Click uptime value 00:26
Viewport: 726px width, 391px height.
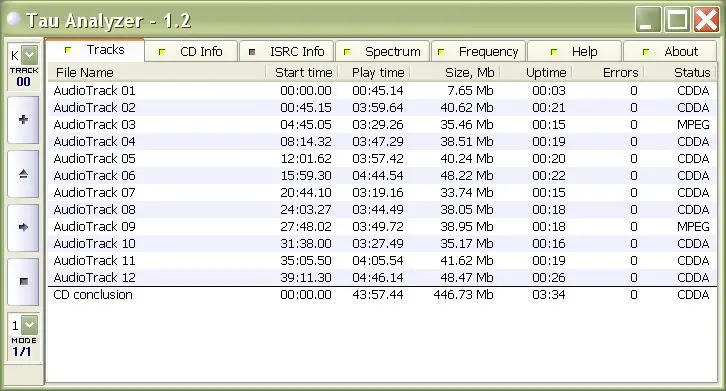coord(549,277)
